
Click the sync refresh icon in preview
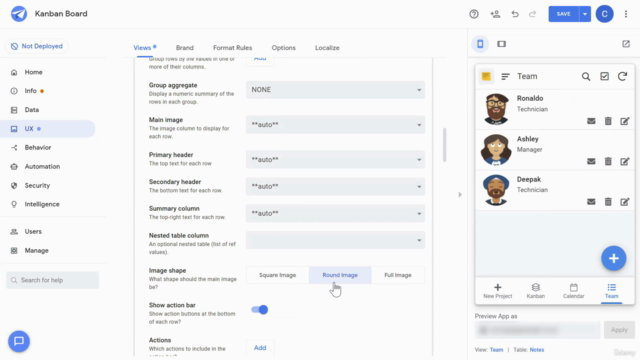tap(622, 76)
